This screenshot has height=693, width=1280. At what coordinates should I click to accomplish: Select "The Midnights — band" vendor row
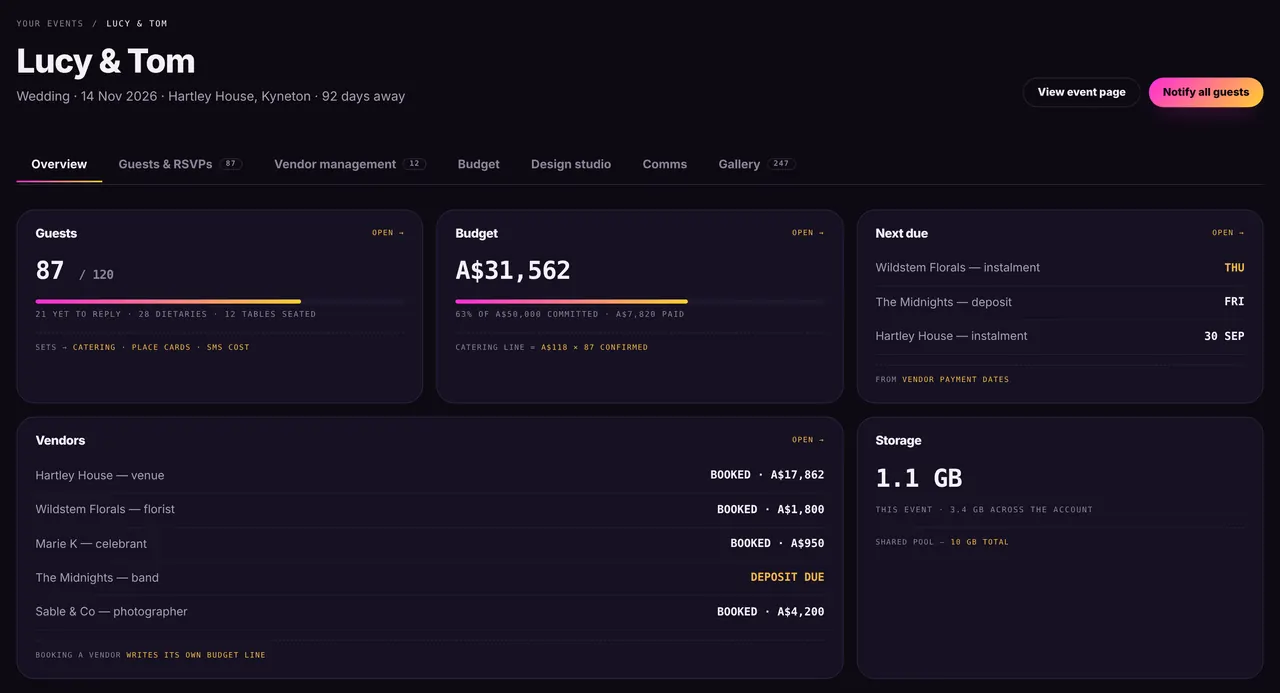[x=430, y=577]
